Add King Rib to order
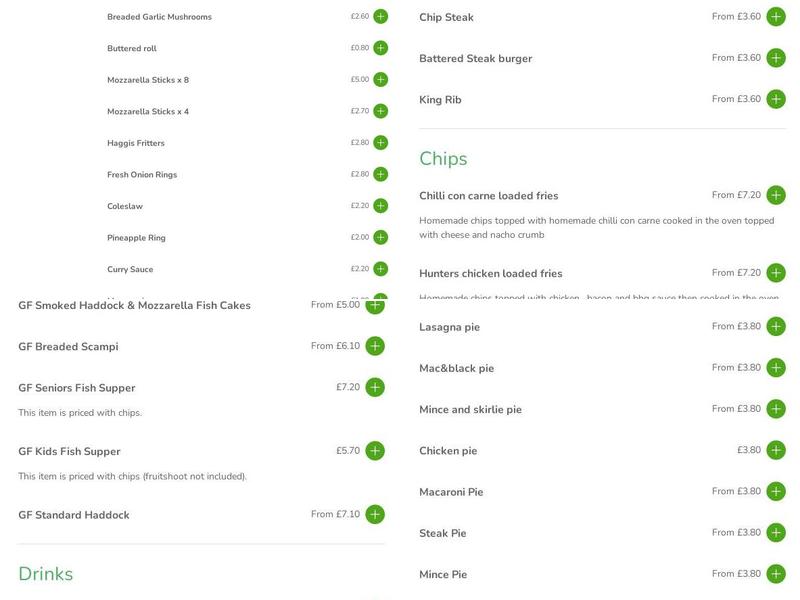 click(776, 99)
